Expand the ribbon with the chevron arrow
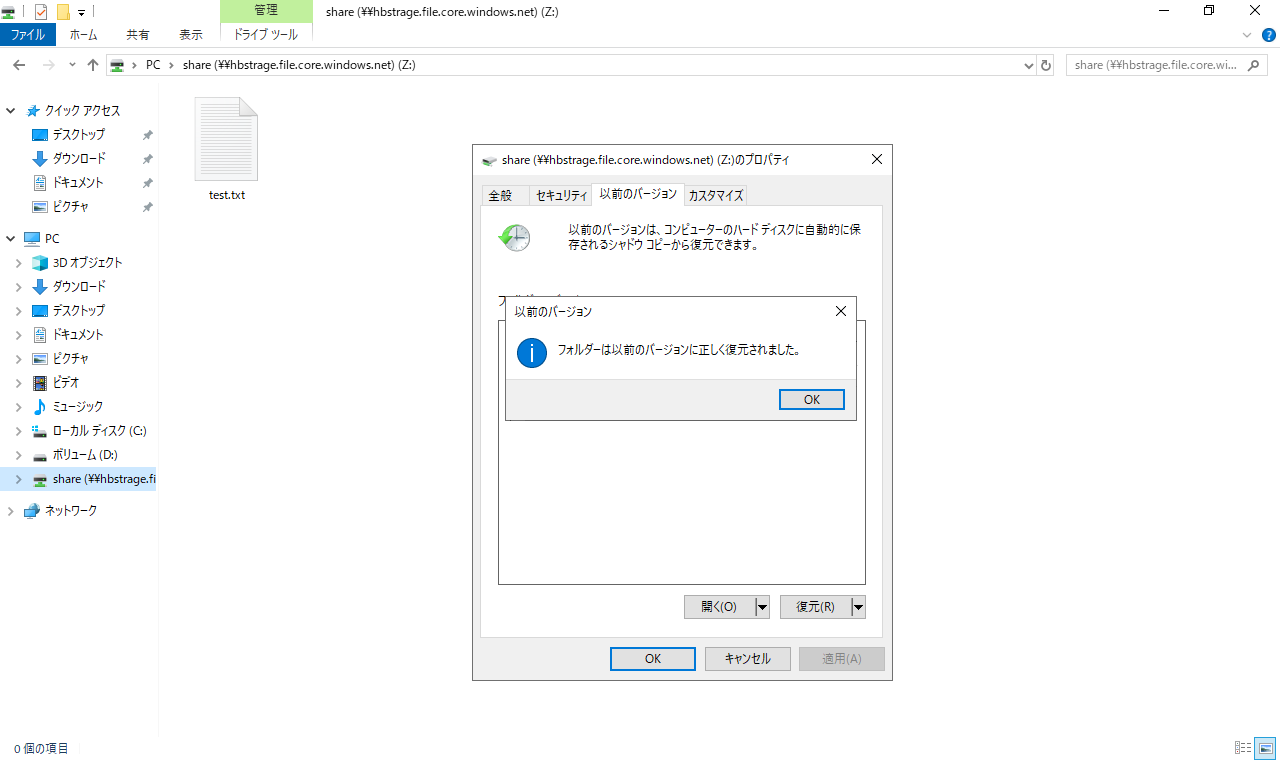The height and width of the screenshot is (760, 1280). point(1247,35)
